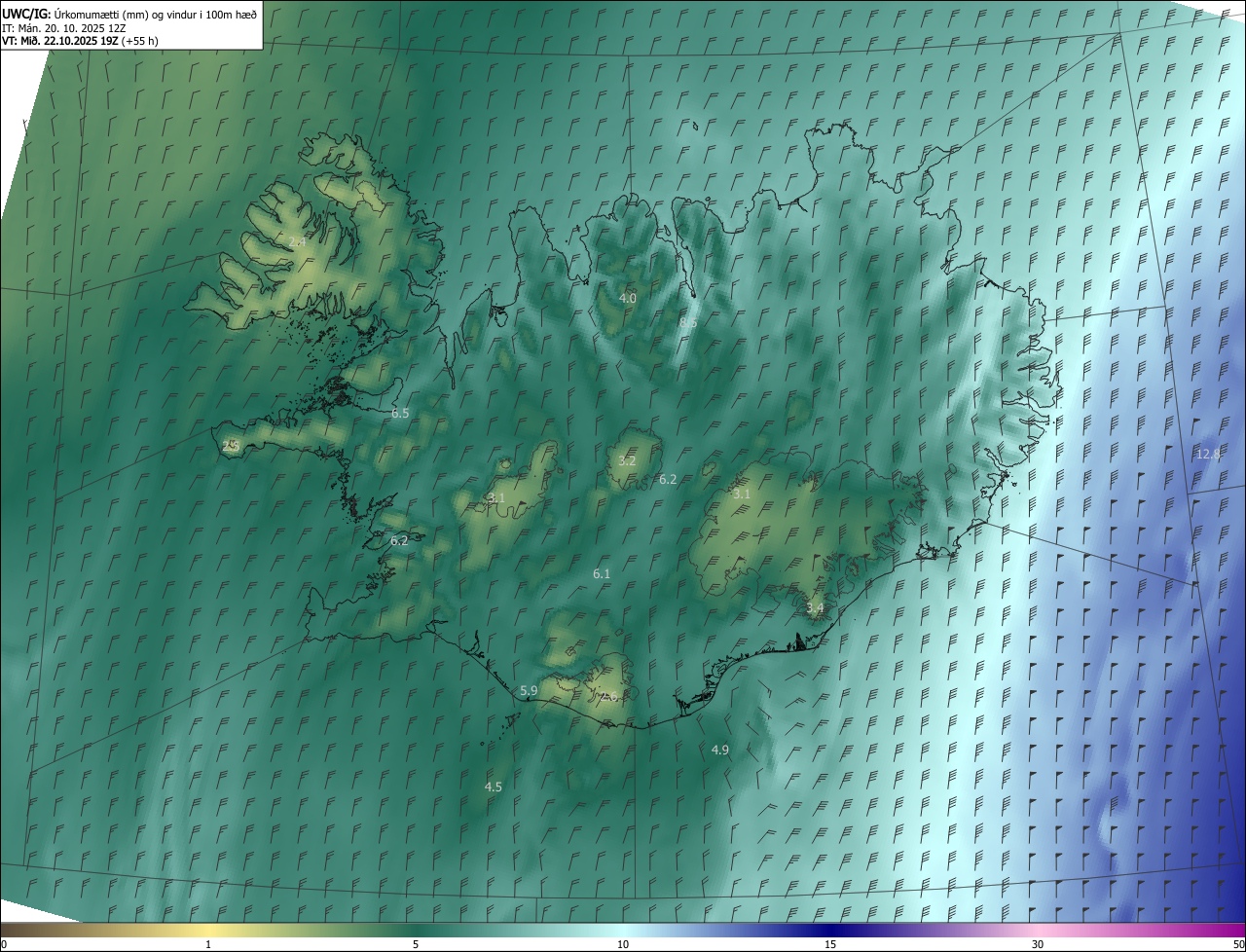Click the title 'Úrkomumætti (mm) og vindur i 100m hæð'
This screenshot has width=1246, height=952.
coord(157,13)
